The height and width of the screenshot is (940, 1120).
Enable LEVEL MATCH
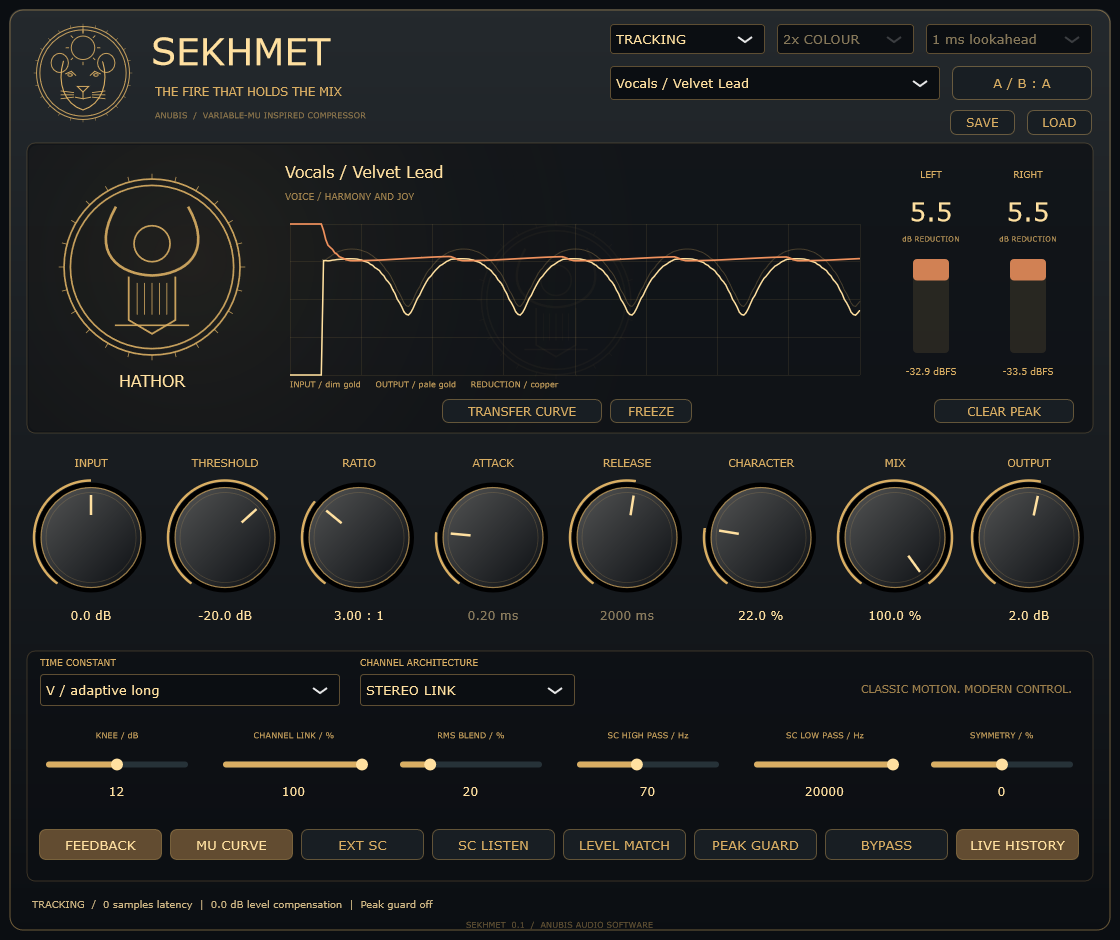624,845
